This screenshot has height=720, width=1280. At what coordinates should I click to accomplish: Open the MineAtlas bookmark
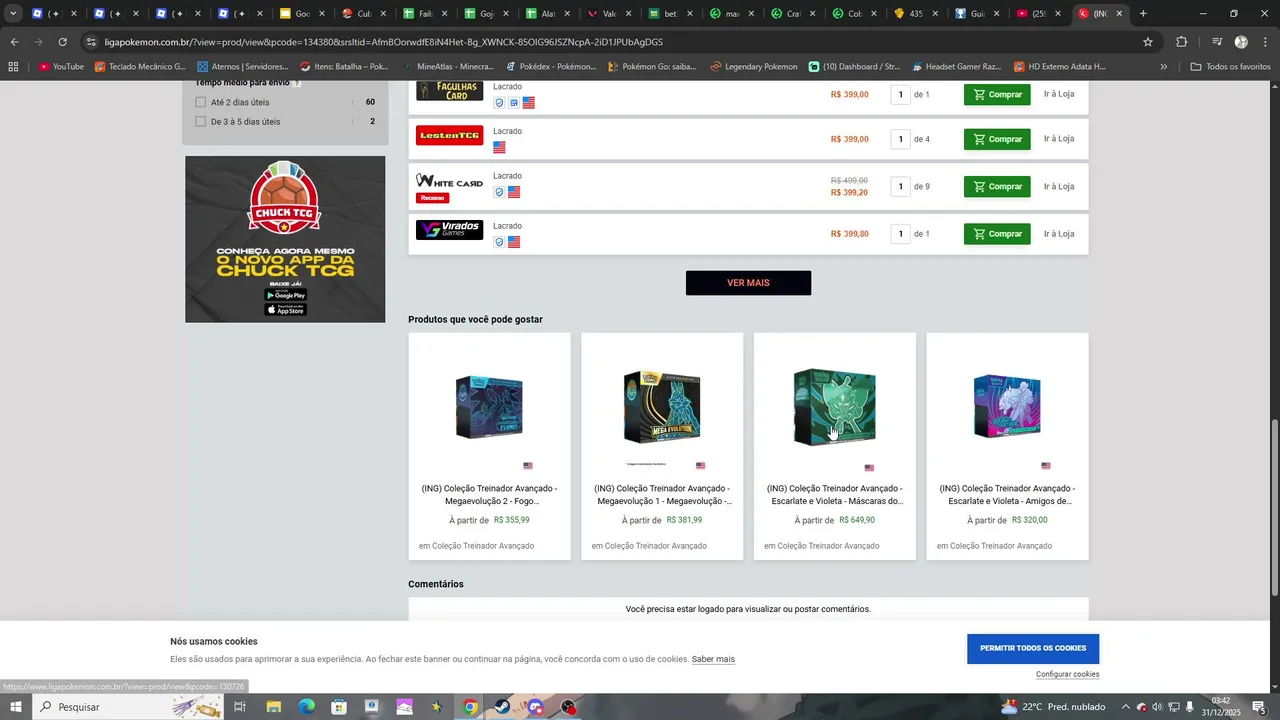(447, 67)
